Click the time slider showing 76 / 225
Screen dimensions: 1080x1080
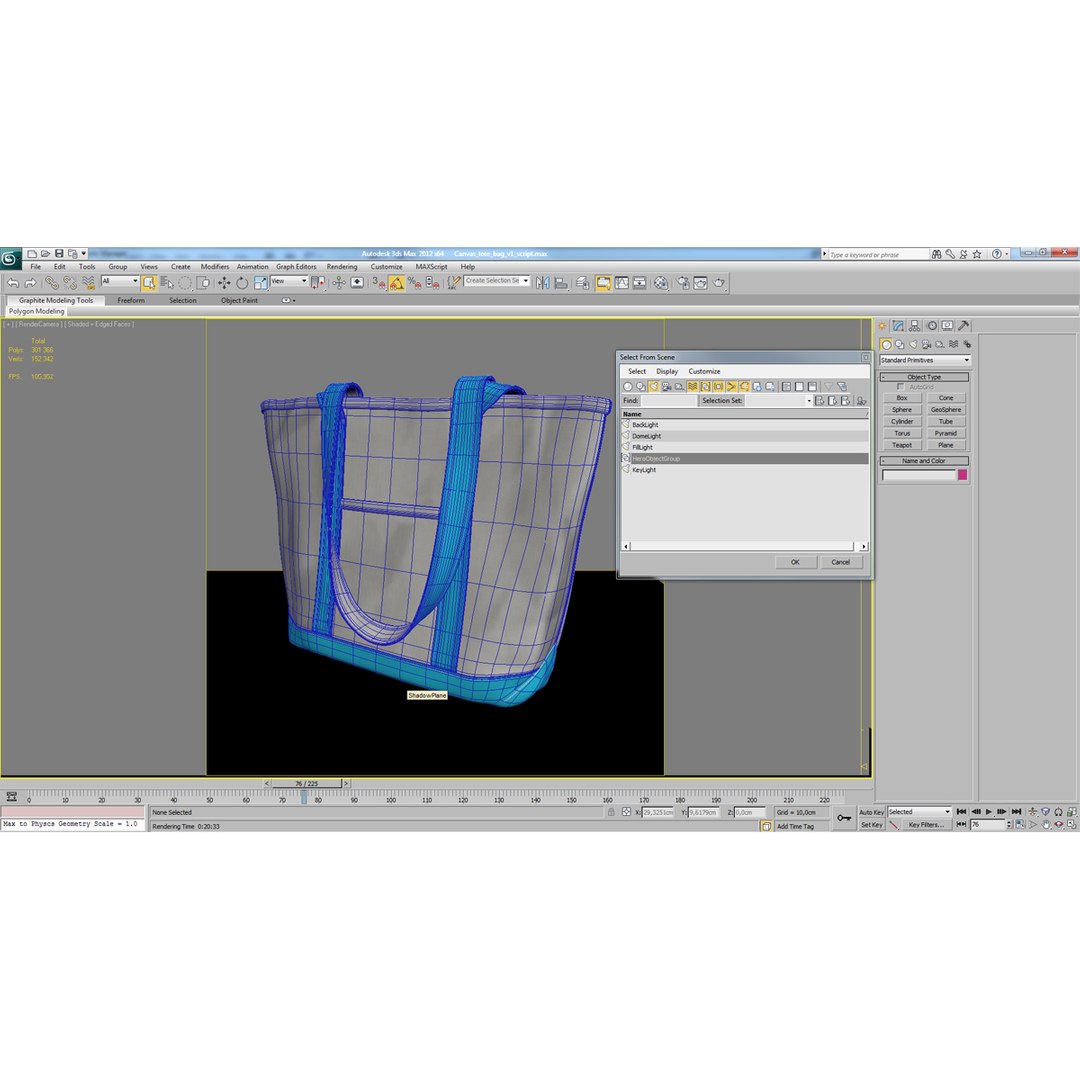[307, 783]
